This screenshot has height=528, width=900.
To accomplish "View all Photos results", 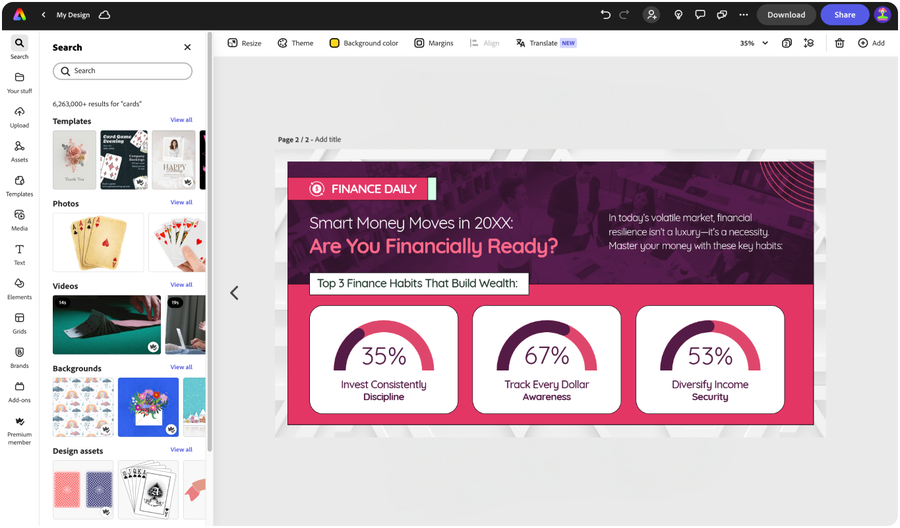I will (x=181, y=203).
